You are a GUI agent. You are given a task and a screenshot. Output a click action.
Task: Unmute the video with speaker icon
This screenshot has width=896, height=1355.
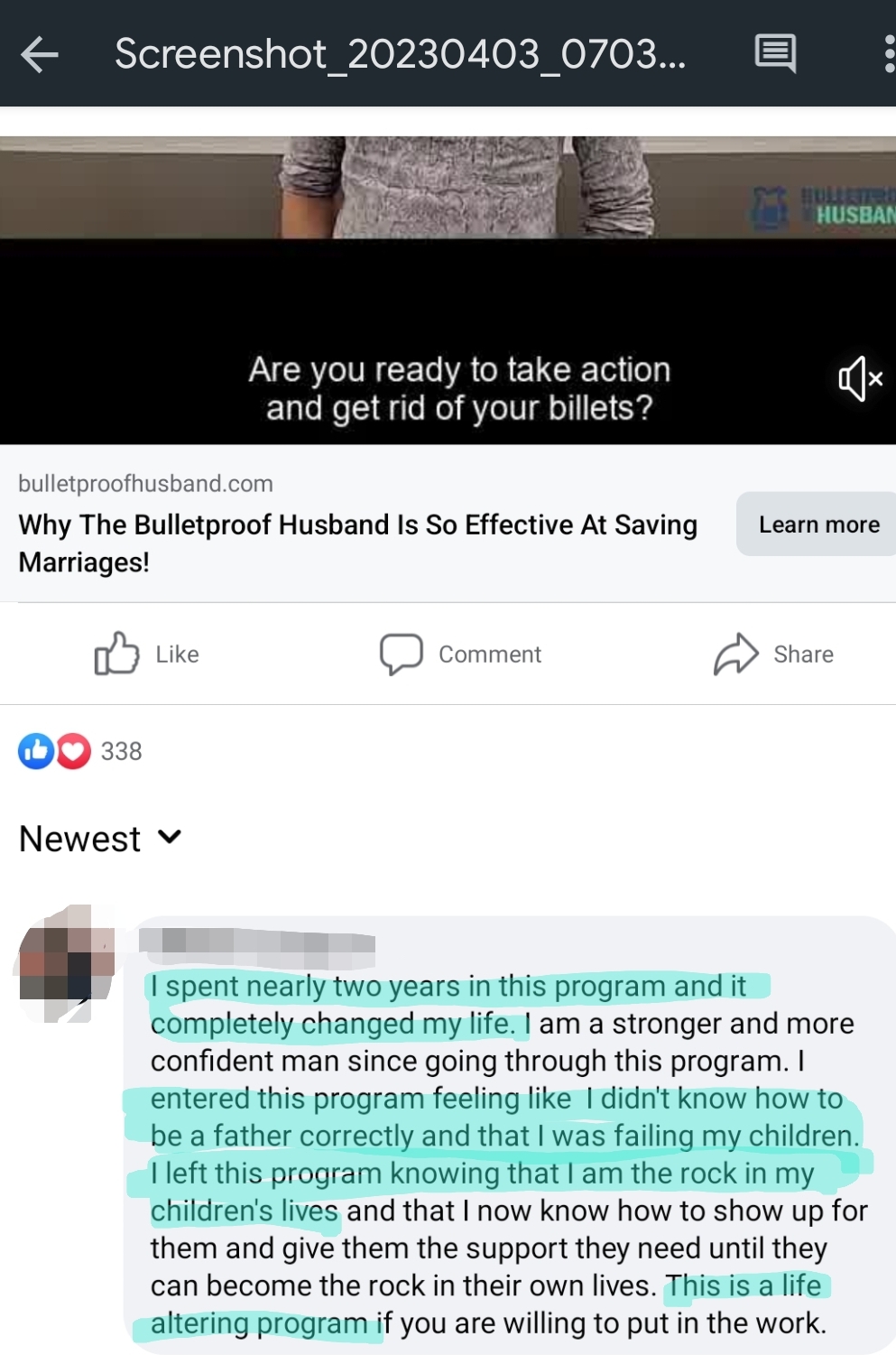point(860,378)
